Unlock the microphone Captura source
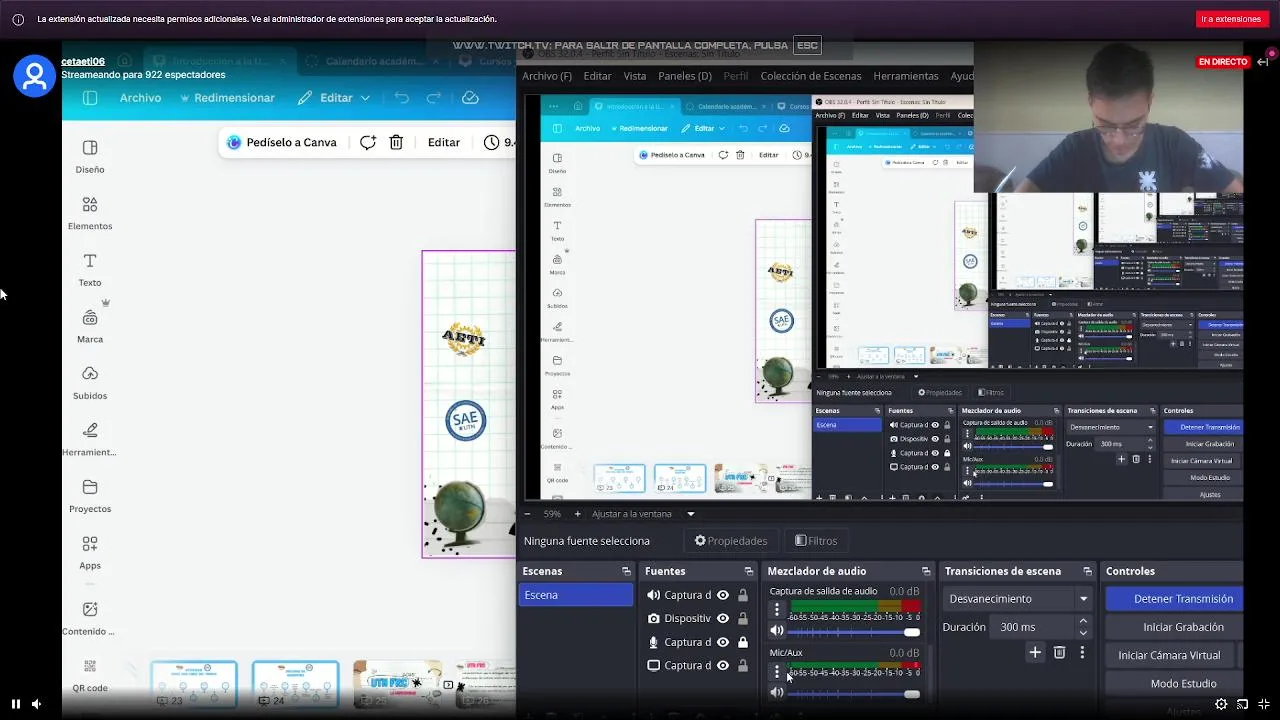The height and width of the screenshot is (720, 1280). click(x=743, y=642)
